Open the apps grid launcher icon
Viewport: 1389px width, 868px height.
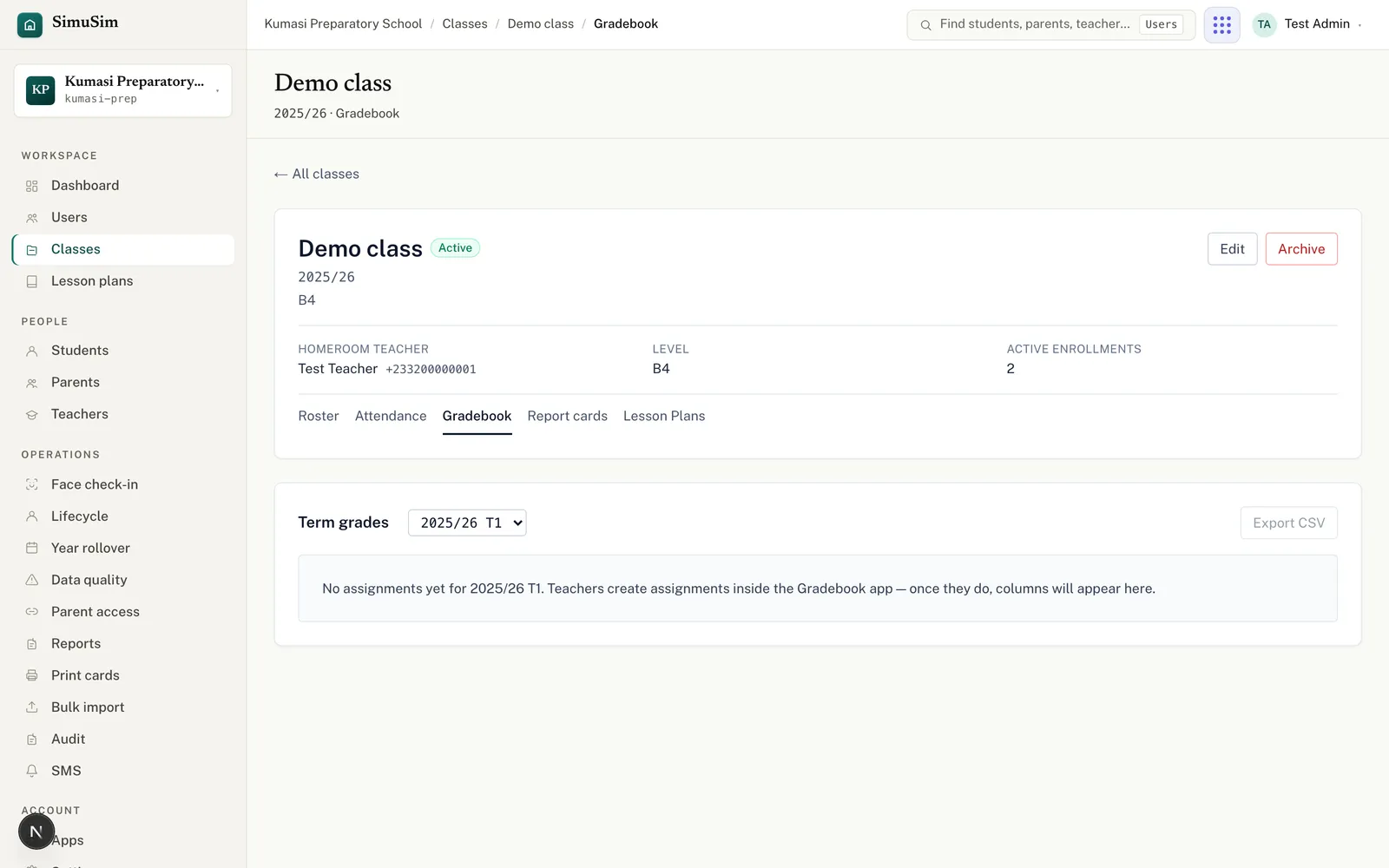coord(1221,24)
